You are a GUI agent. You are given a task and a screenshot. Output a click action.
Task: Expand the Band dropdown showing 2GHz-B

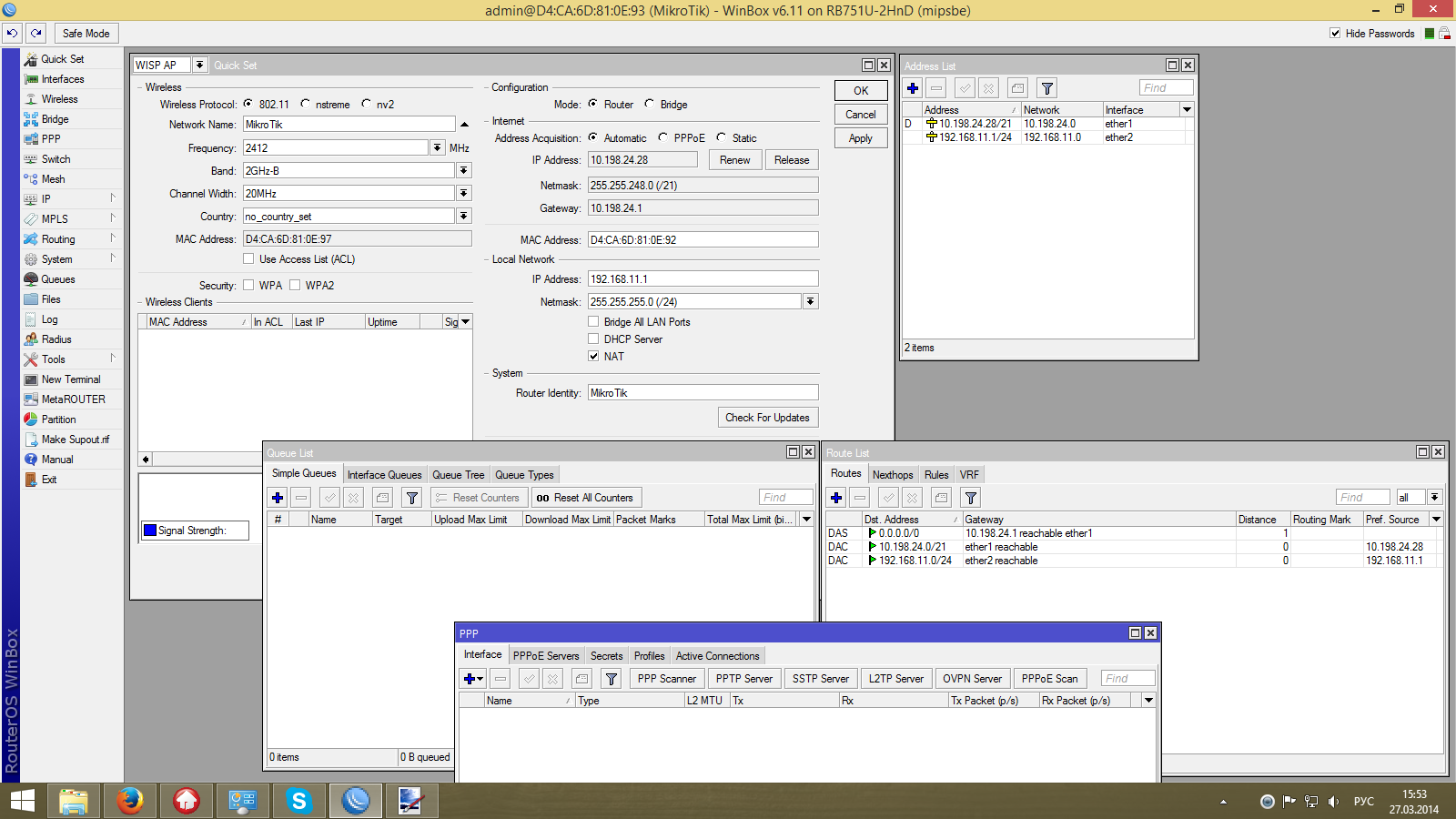click(x=464, y=171)
